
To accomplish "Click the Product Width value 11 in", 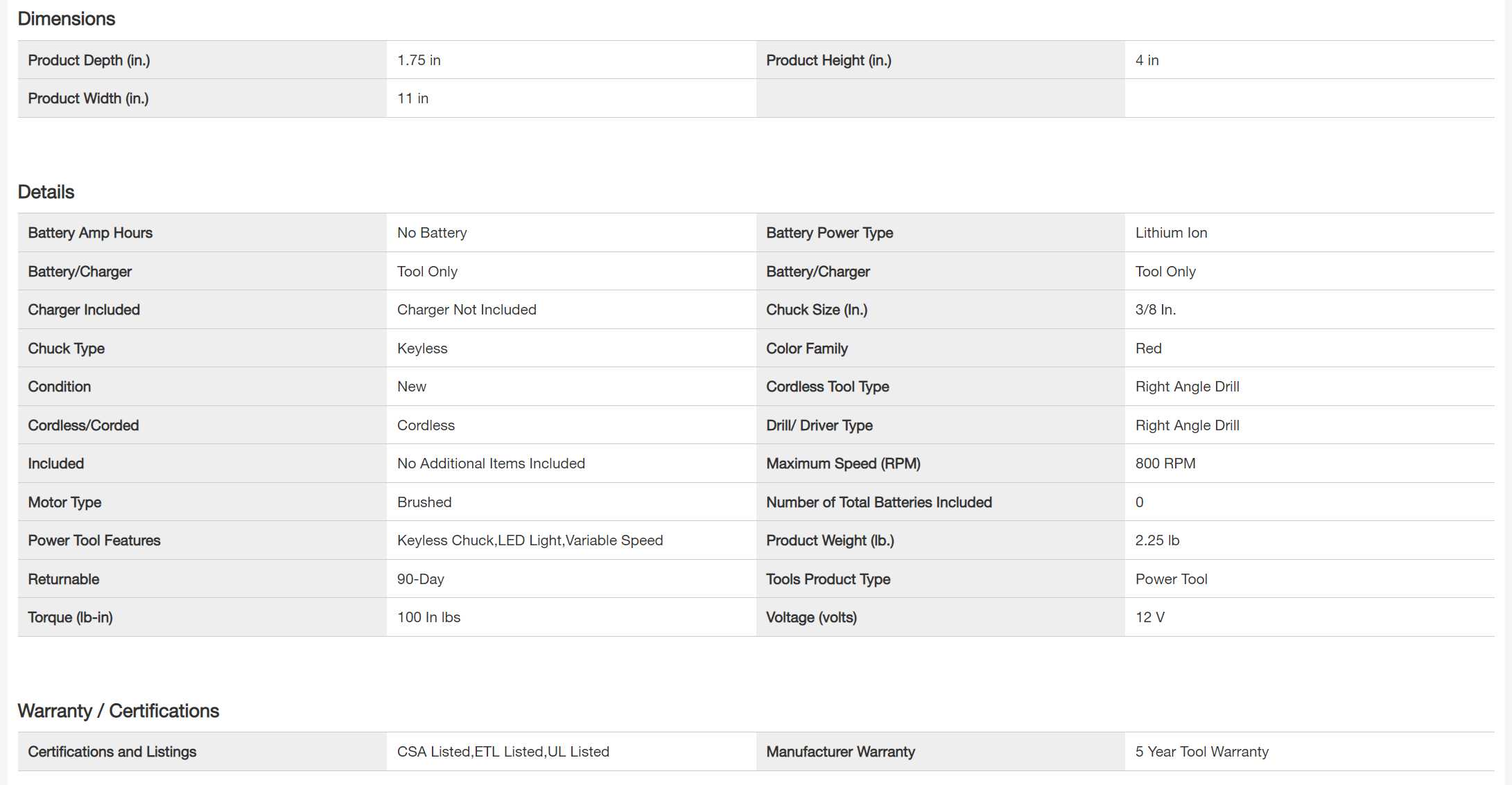I will [413, 98].
